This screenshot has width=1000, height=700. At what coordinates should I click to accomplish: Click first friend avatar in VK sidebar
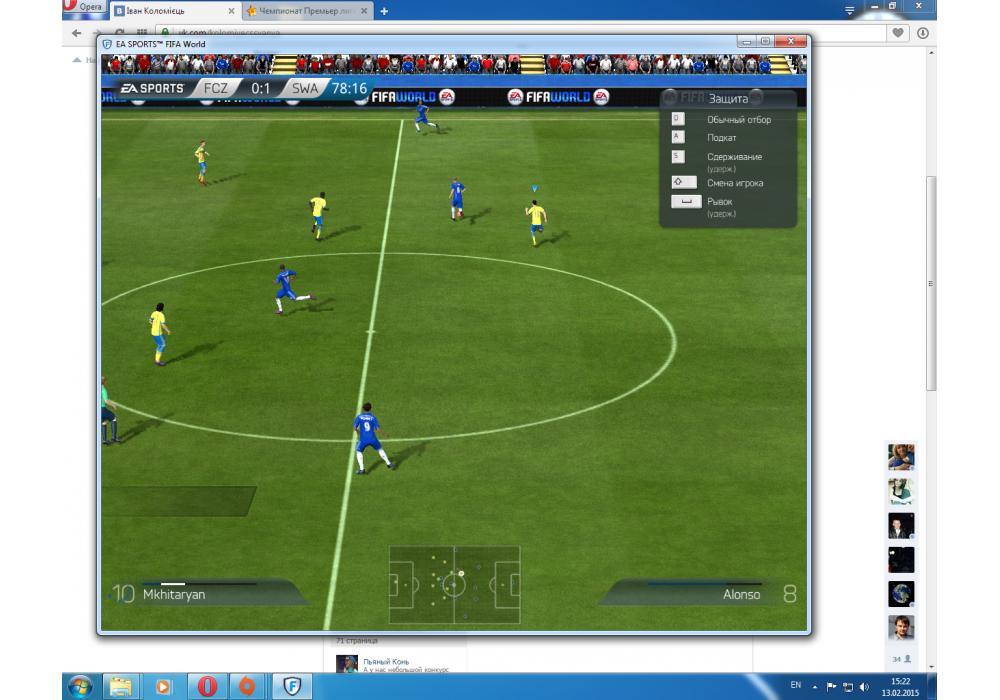click(901, 456)
